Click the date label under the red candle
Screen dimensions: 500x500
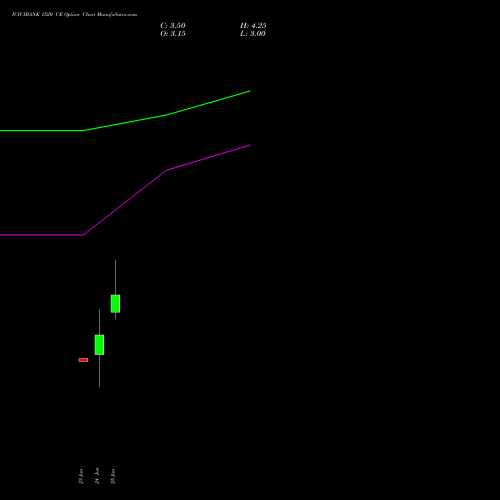pyautogui.click(x=81, y=476)
